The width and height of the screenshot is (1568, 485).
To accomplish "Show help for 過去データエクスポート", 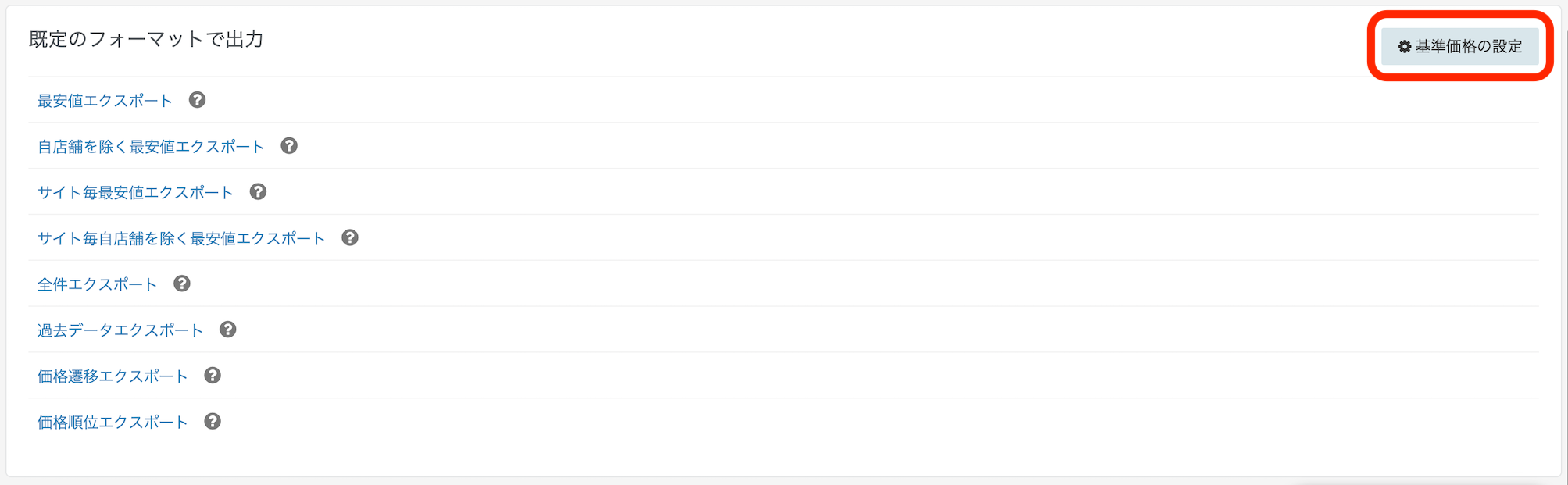I will tap(227, 330).
